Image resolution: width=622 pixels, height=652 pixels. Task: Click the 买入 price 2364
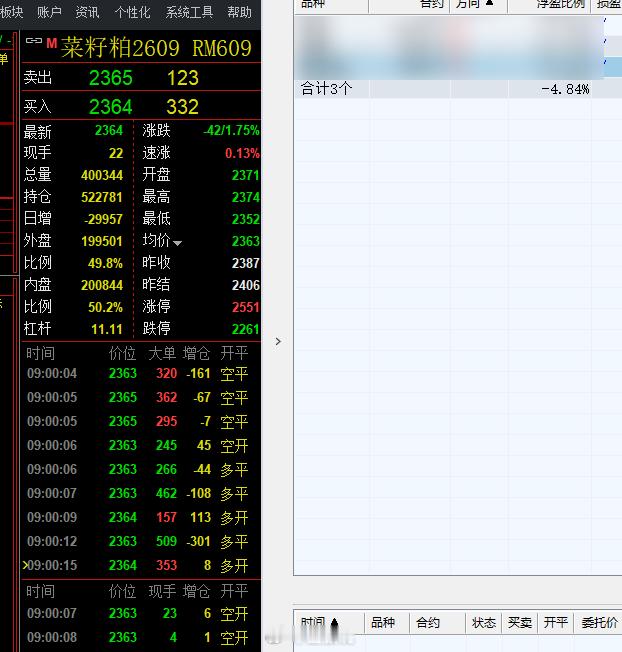click(x=111, y=107)
